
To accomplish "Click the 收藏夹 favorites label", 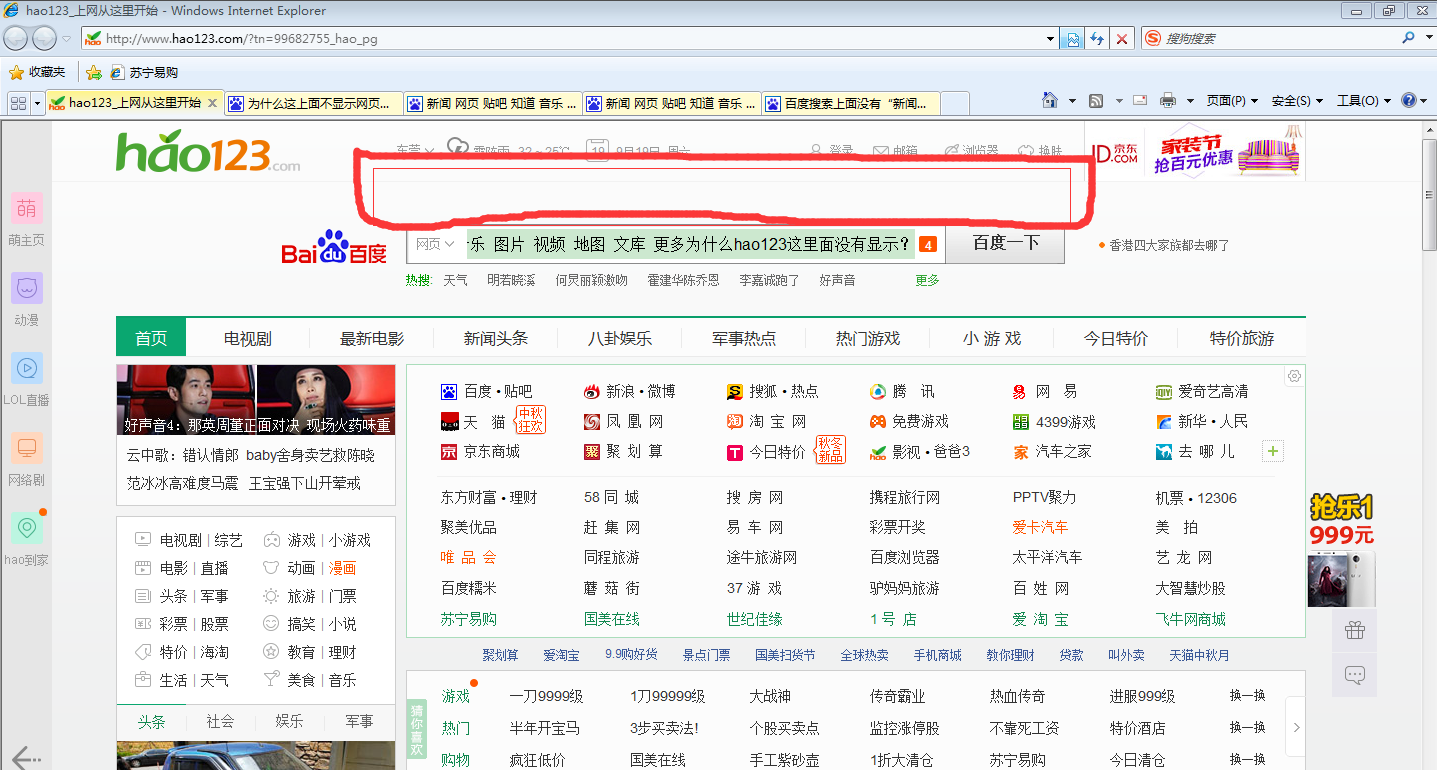I will pyautogui.click(x=47, y=72).
